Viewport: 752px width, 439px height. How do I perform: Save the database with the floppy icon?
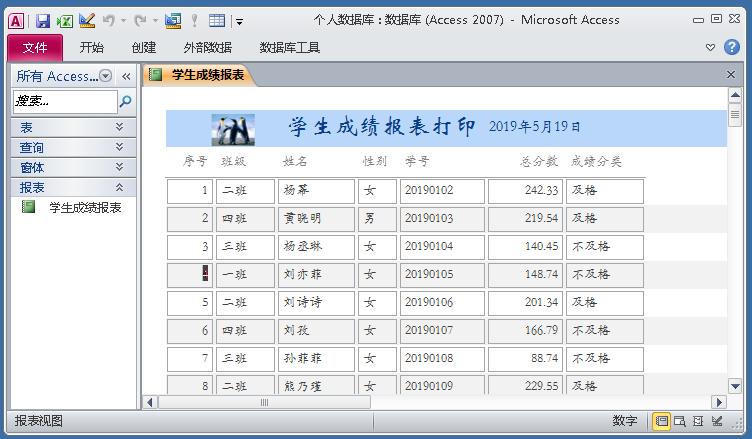[42, 21]
